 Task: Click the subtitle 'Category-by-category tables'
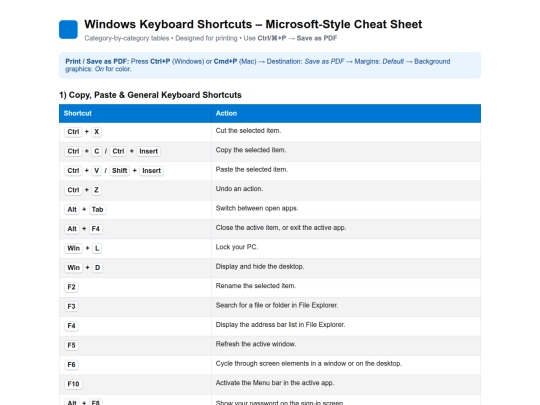click(x=127, y=38)
